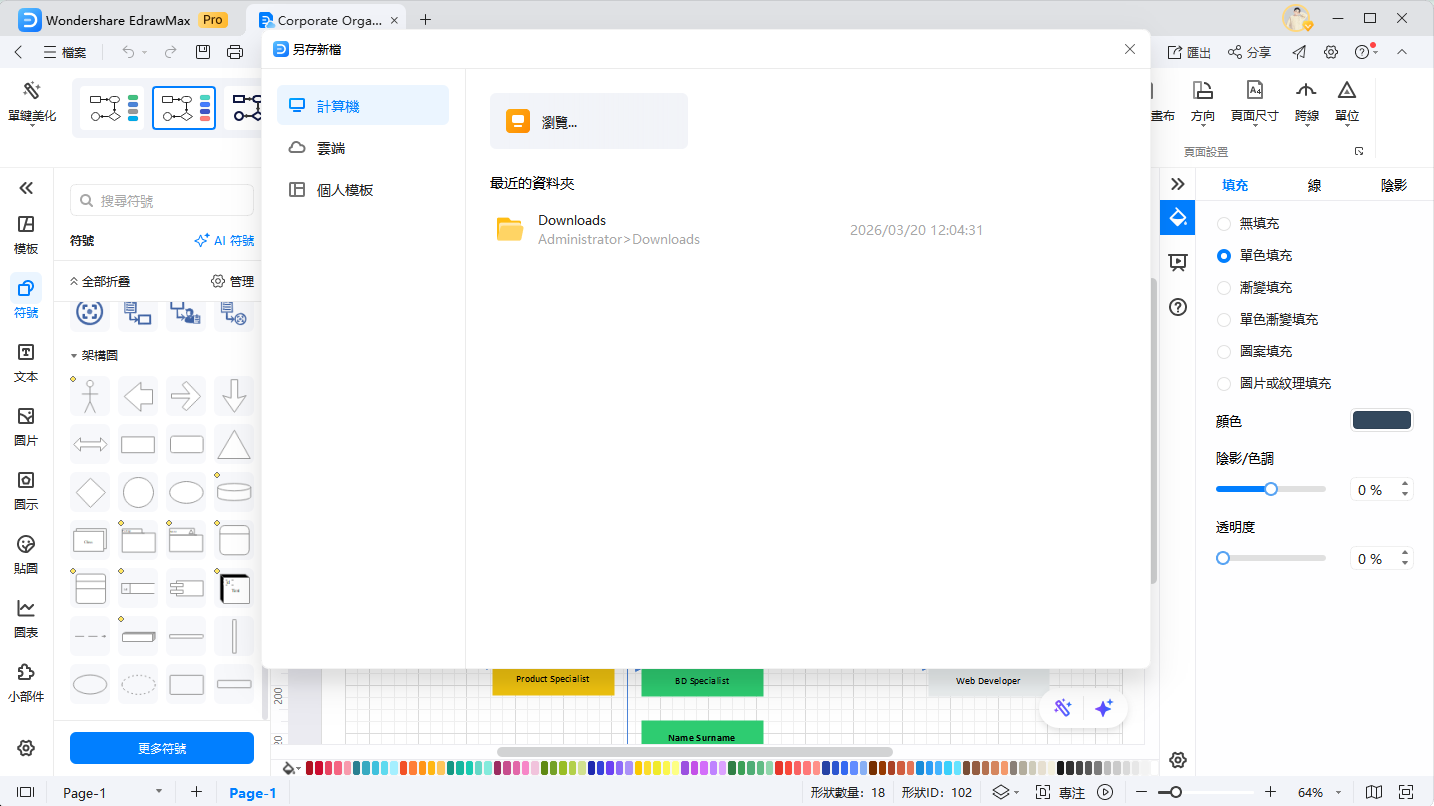Click the 頁面尺寸 page size icon
Viewport: 1434px width, 806px height.
tap(1254, 102)
